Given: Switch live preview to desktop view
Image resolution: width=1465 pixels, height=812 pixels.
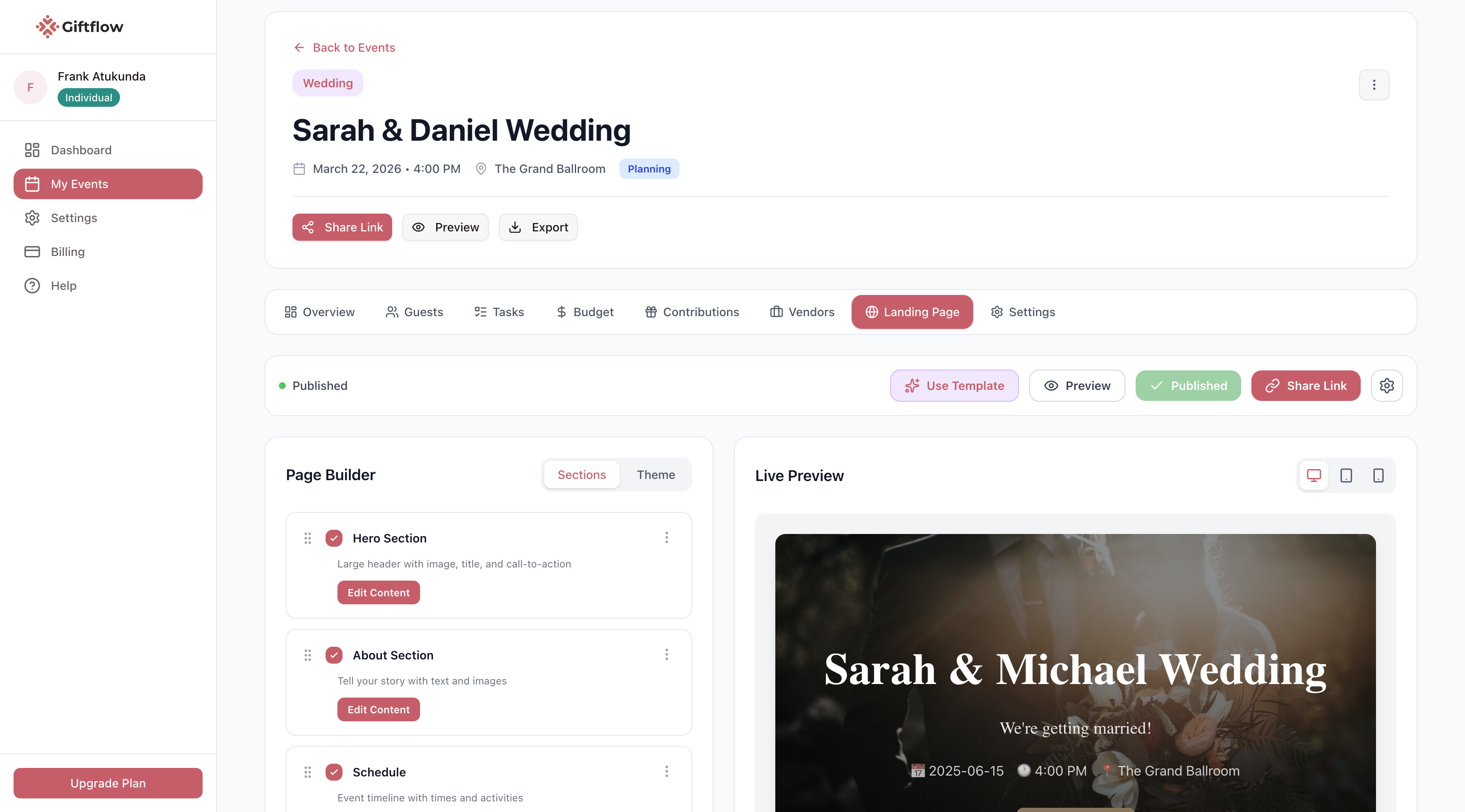Looking at the screenshot, I should pyautogui.click(x=1313, y=476).
